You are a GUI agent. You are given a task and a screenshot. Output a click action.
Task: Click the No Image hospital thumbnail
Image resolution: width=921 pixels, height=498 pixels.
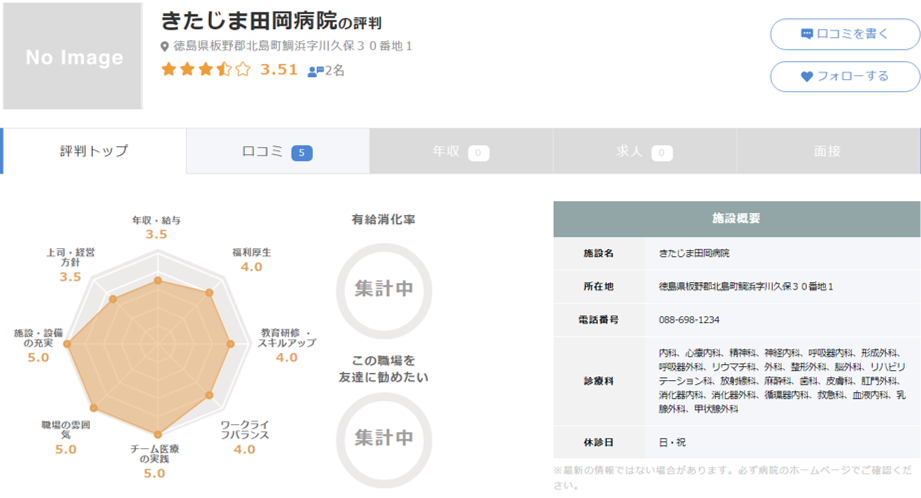pos(73,56)
